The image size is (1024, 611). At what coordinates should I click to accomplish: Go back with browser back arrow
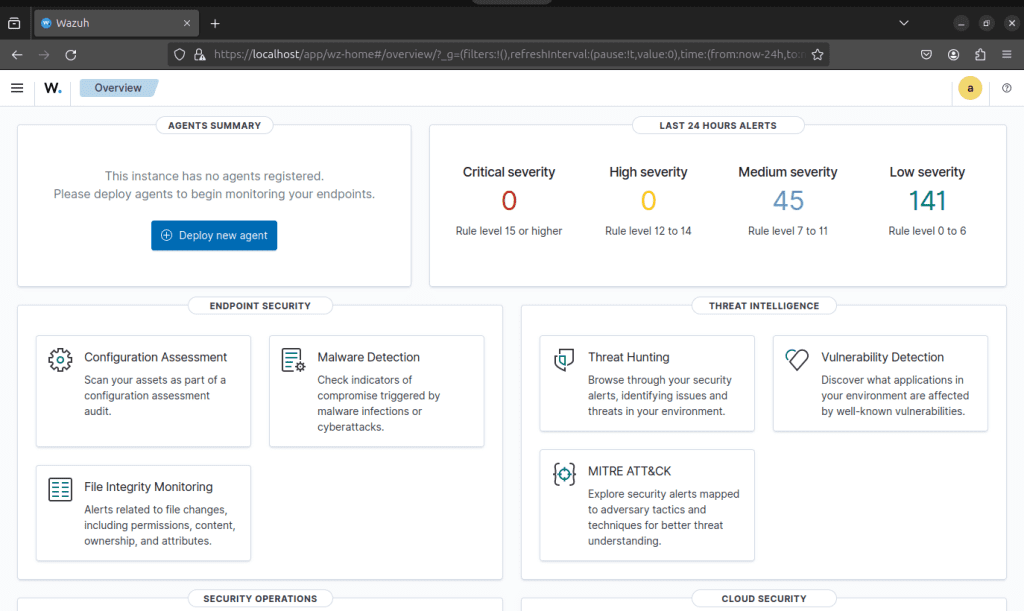coord(17,55)
